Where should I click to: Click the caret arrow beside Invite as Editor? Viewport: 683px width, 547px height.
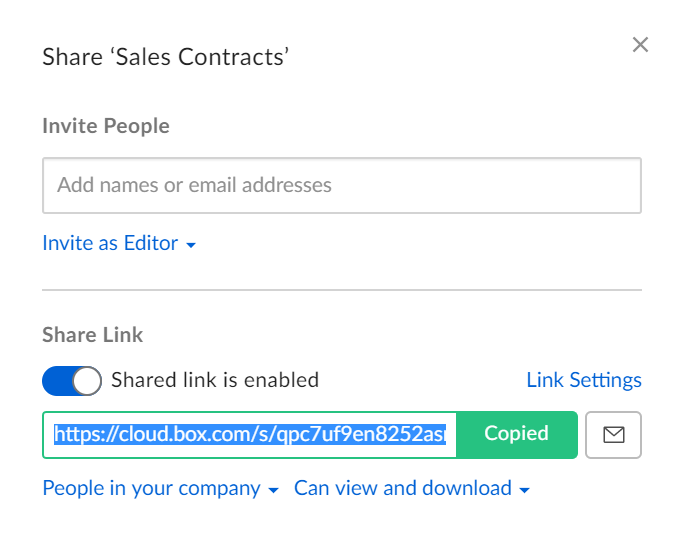point(191,245)
